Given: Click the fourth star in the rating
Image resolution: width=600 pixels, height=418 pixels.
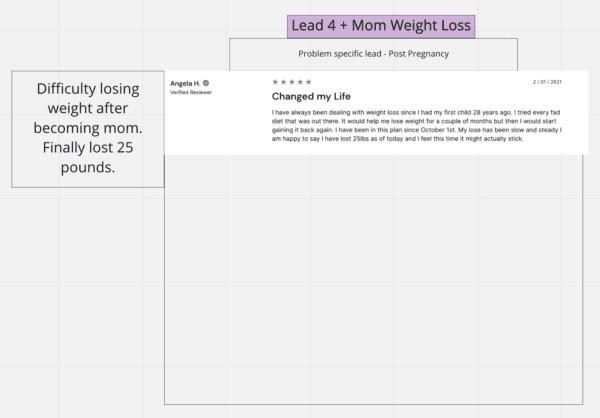Looking at the screenshot, I should coord(300,82).
